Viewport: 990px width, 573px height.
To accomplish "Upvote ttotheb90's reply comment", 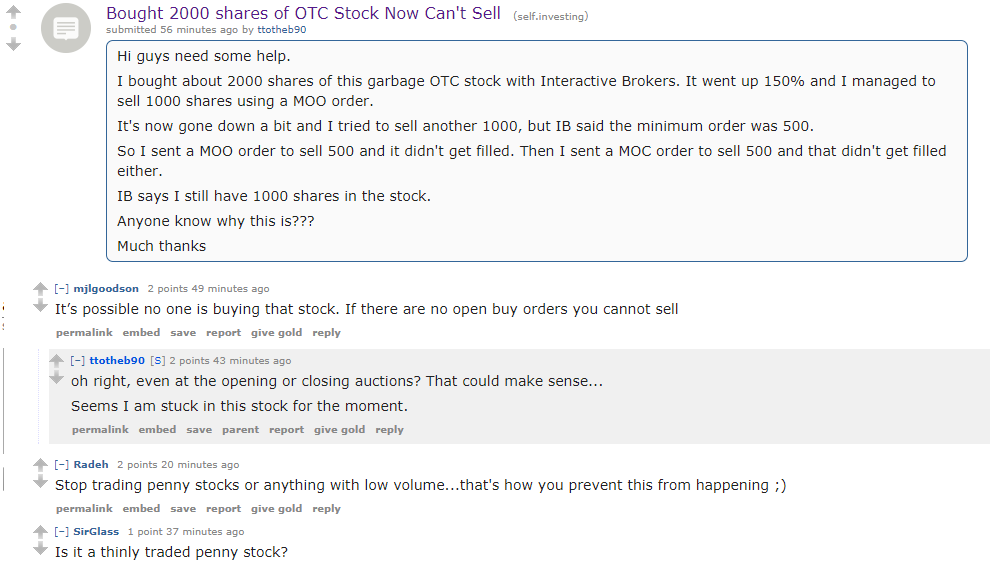I will (x=56, y=360).
